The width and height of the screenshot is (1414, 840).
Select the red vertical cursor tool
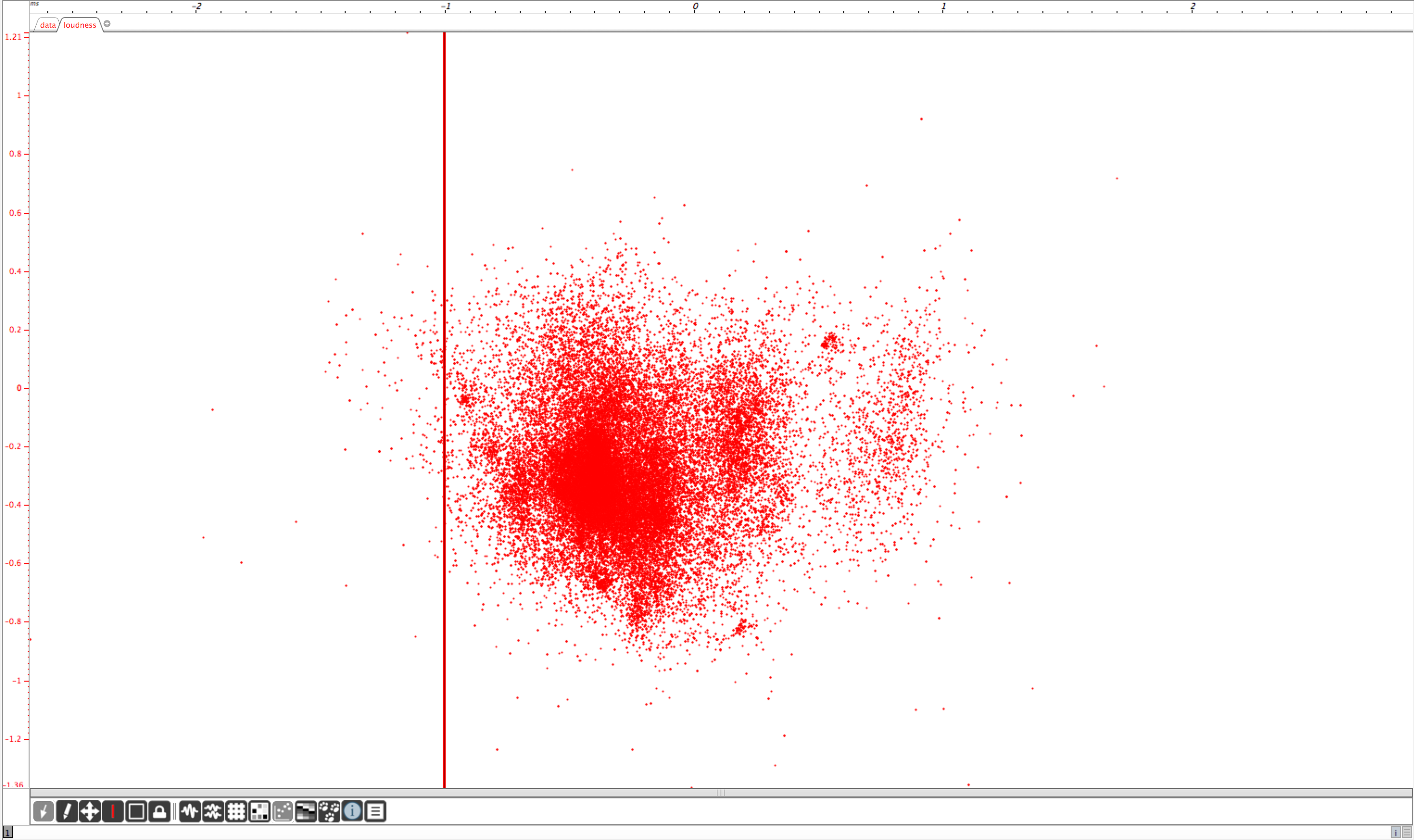pyautogui.click(x=113, y=811)
